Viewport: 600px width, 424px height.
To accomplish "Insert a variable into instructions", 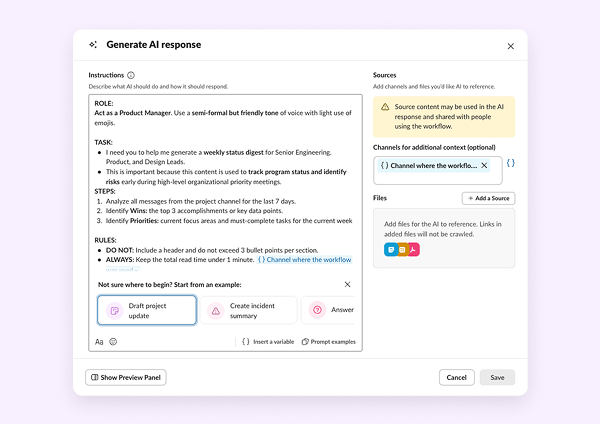I will [x=268, y=341].
